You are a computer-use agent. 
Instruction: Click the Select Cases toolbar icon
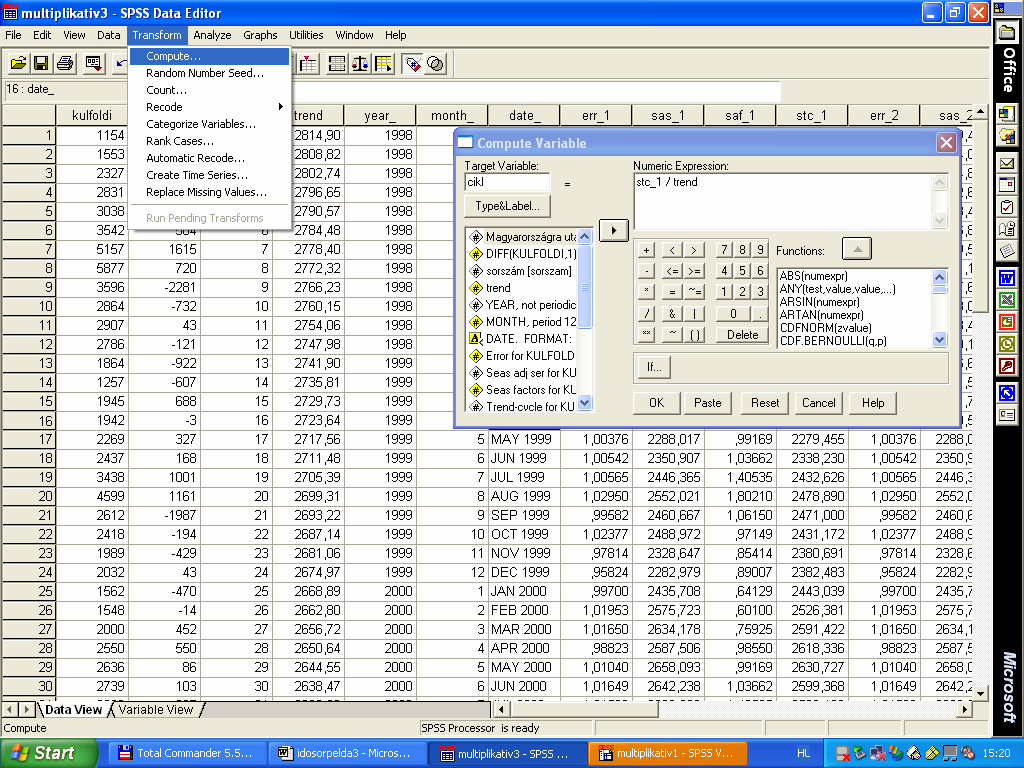coord(383,63)
